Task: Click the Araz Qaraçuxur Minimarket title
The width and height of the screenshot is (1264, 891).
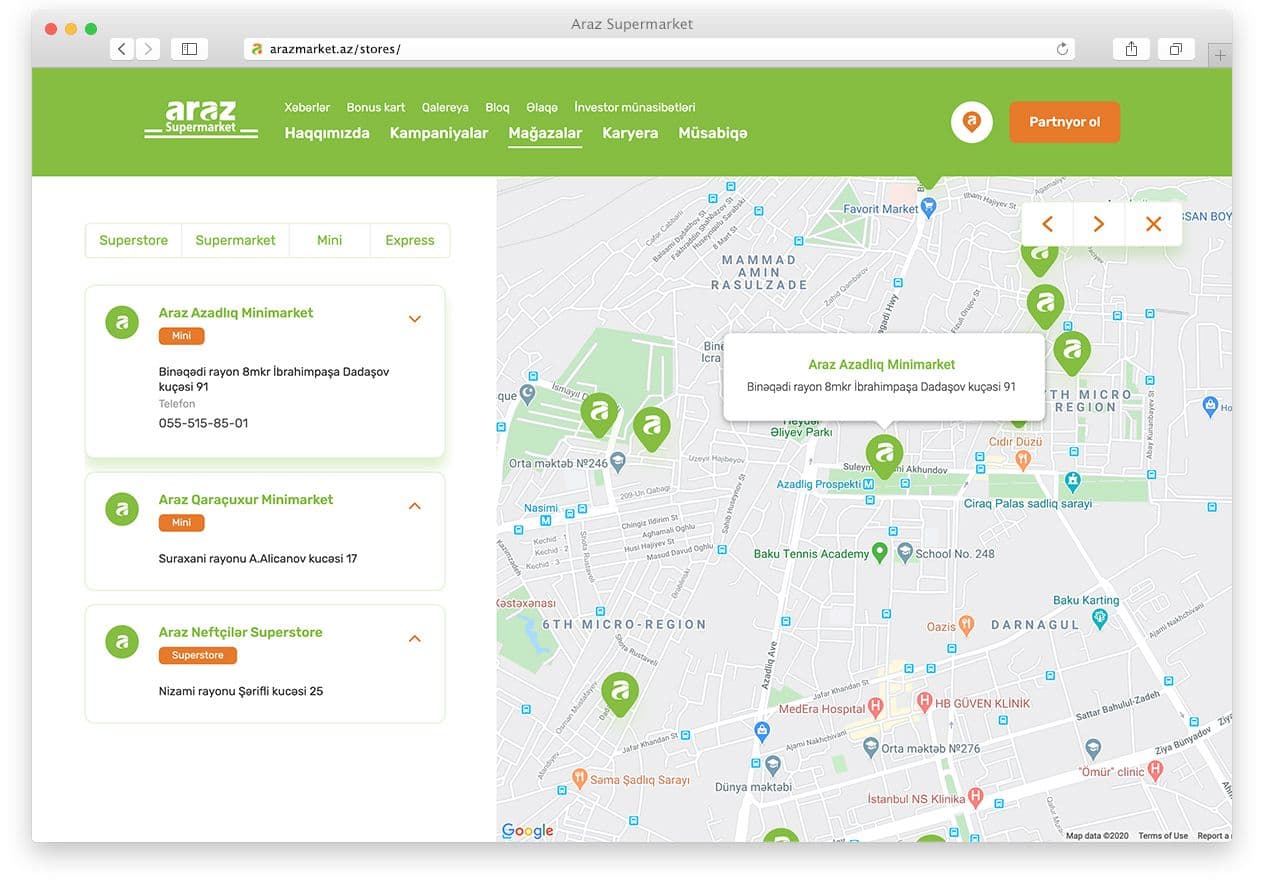Action: pyautogui.click(x=246, y=499)
